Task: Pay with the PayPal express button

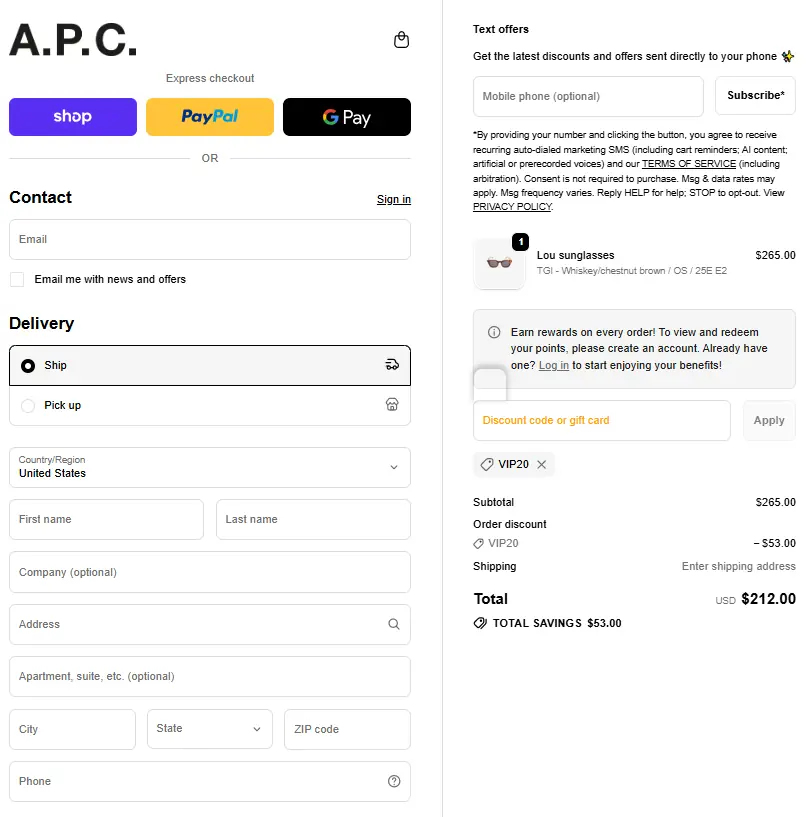Action: point(210,117)
